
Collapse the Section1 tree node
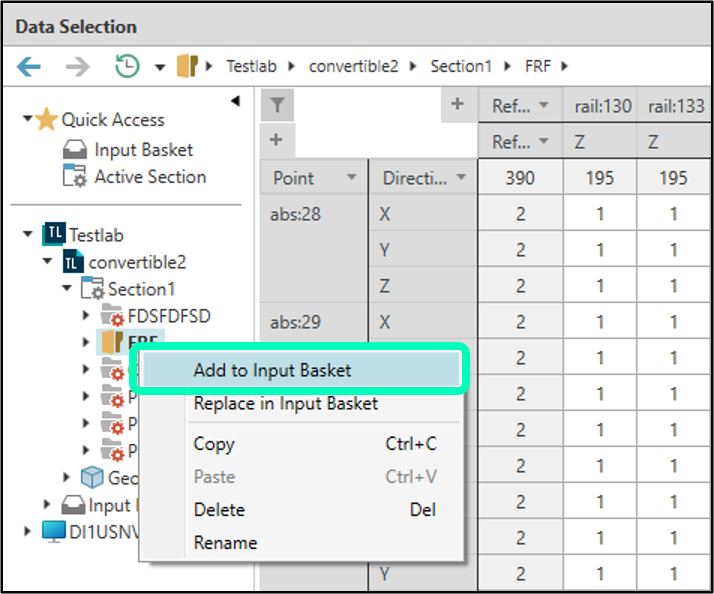[x=67, y=289]
